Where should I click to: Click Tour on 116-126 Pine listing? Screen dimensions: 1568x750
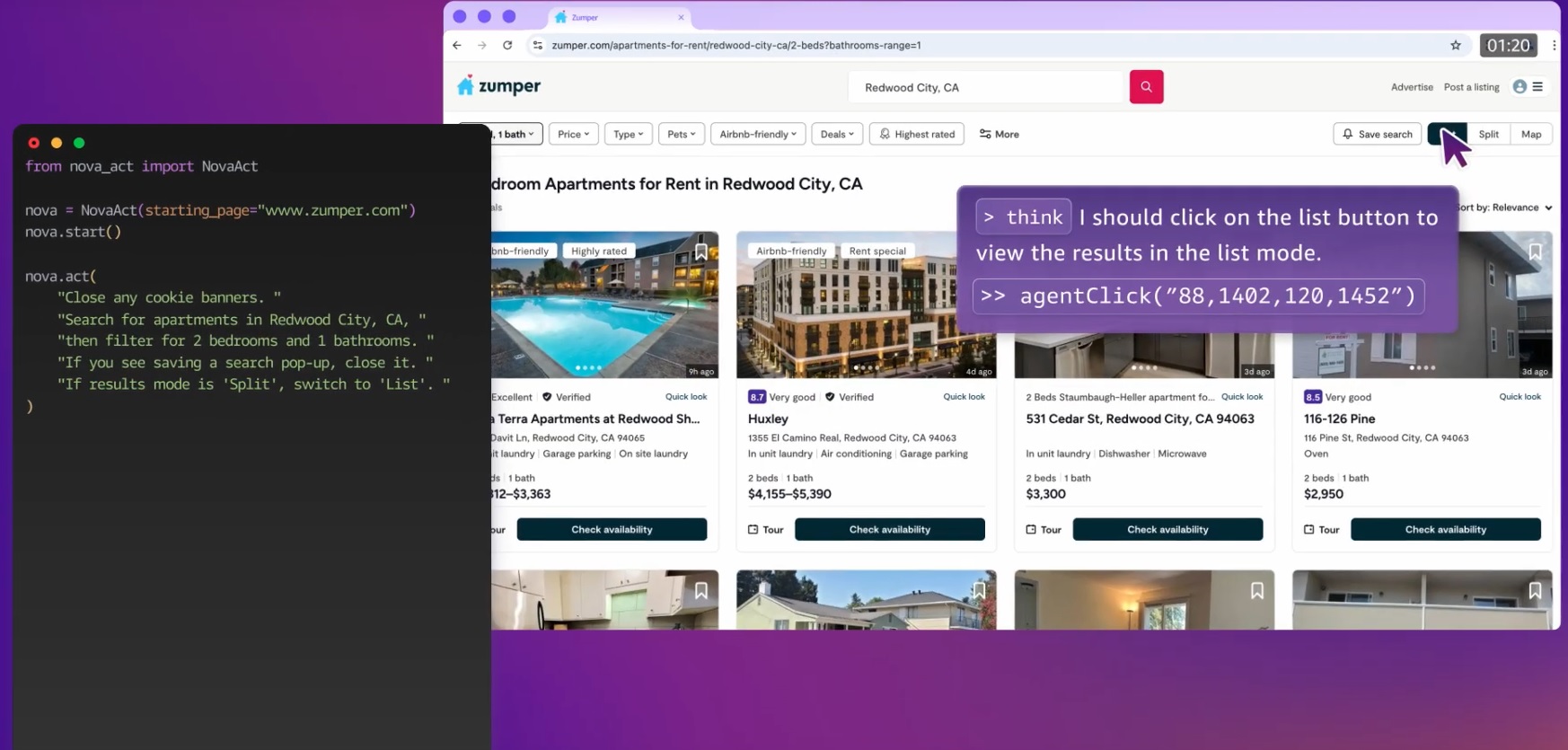click(x=1322, y=530)
